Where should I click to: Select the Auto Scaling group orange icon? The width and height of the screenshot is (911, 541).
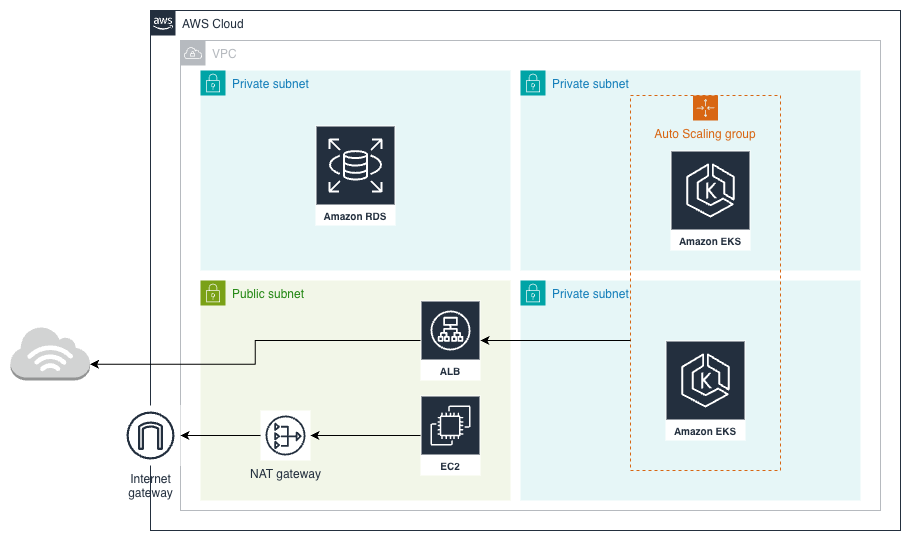tap(705, 108)
